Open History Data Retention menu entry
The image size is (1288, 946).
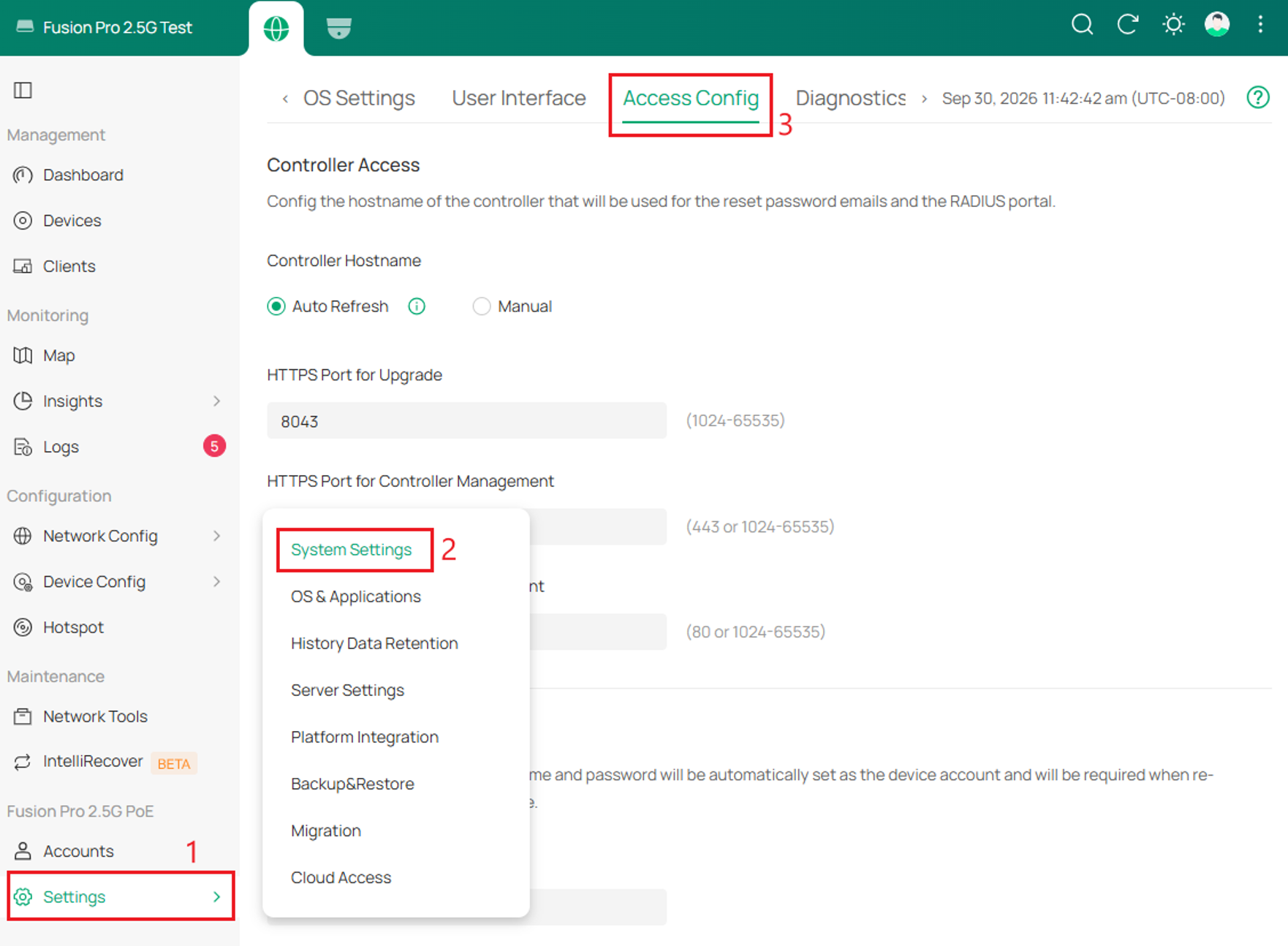[374, 643]
